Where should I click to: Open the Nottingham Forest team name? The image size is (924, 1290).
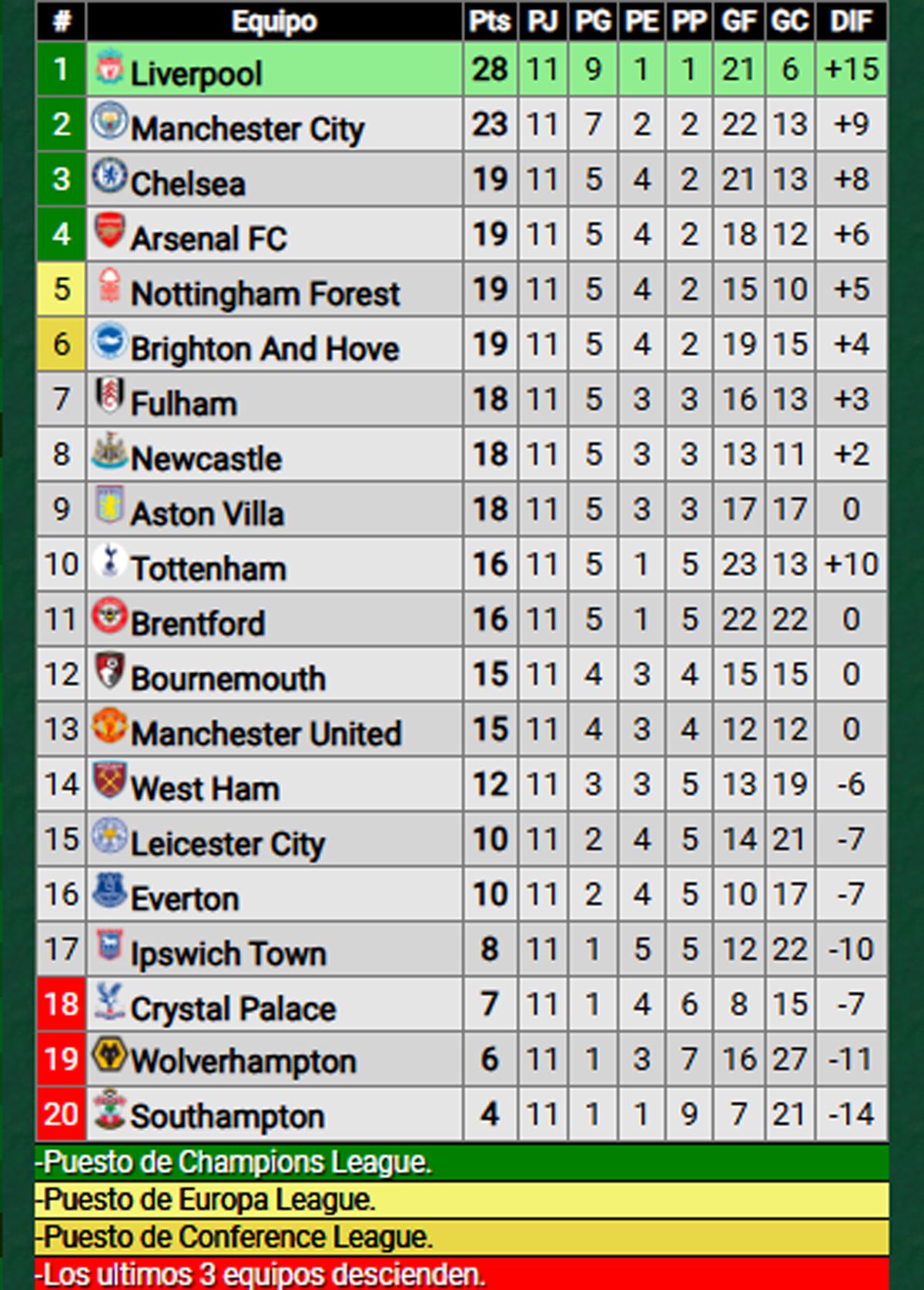tap(265, 293)
